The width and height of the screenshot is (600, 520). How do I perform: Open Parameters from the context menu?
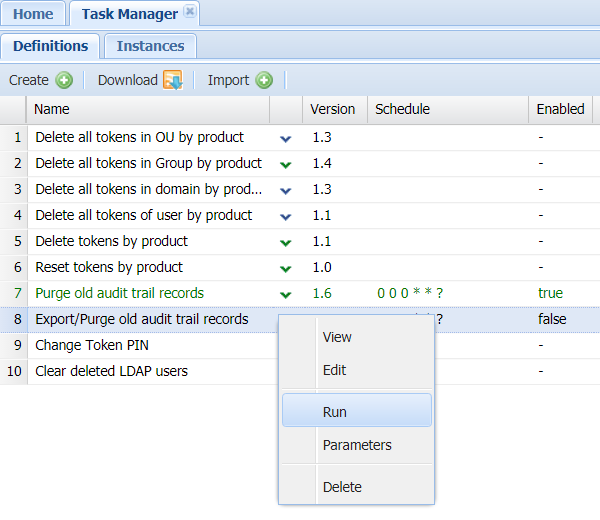pos(356,445)
